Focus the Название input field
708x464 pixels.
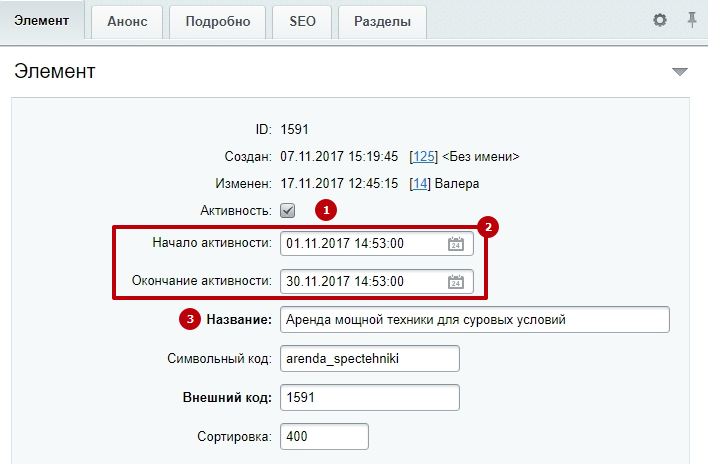[475, 320]
